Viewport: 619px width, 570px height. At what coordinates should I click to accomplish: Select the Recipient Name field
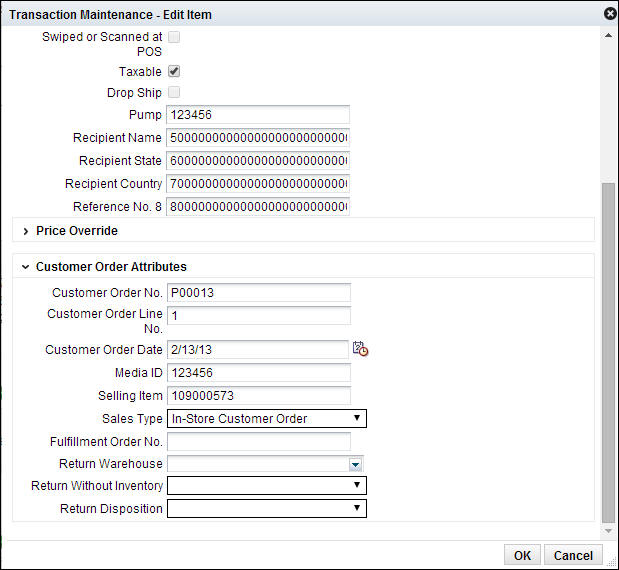tap(258, 138)
